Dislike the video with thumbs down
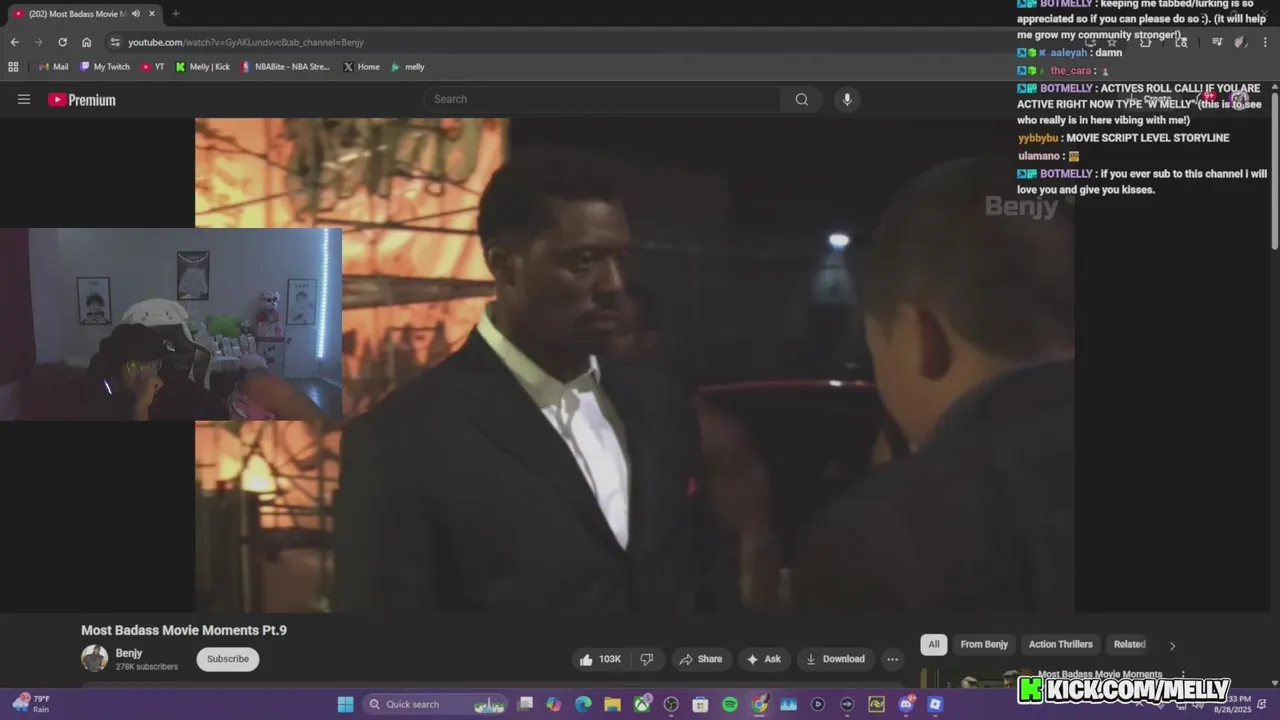1280x720 pixels. [x=647, y=659]
